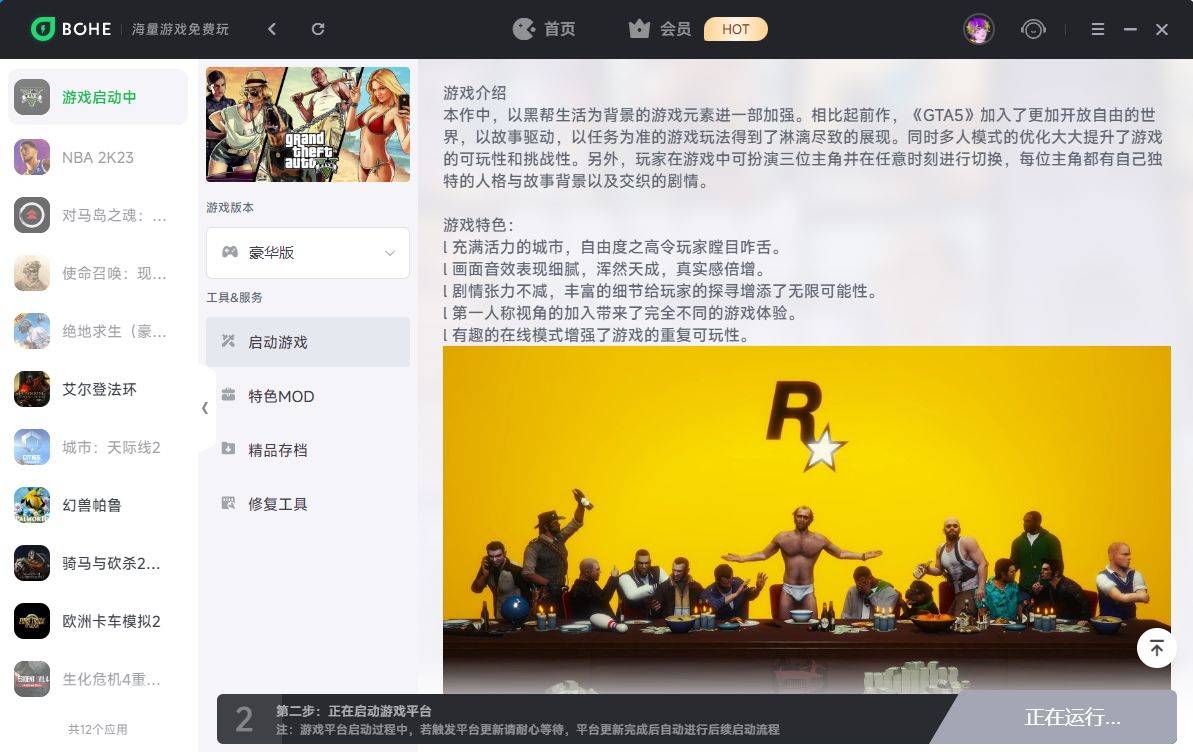Click the 特色MOD briefcase icon

coord(228,394)
